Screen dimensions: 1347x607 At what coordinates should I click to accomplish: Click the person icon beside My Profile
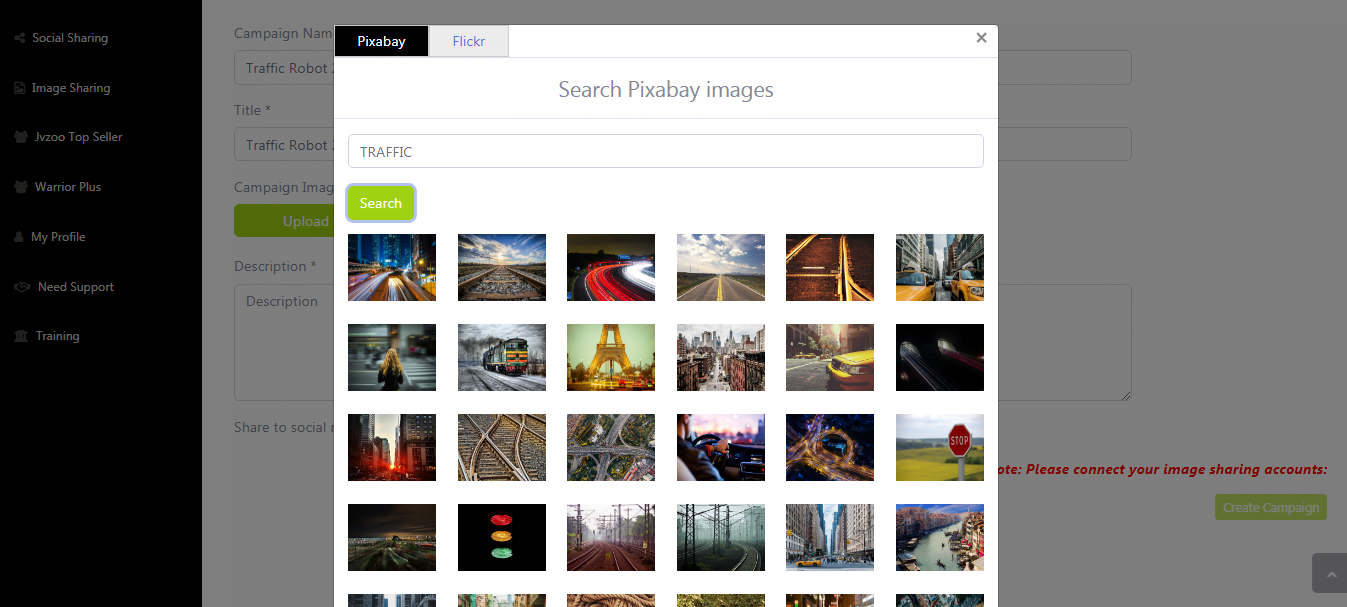(19, 237)
